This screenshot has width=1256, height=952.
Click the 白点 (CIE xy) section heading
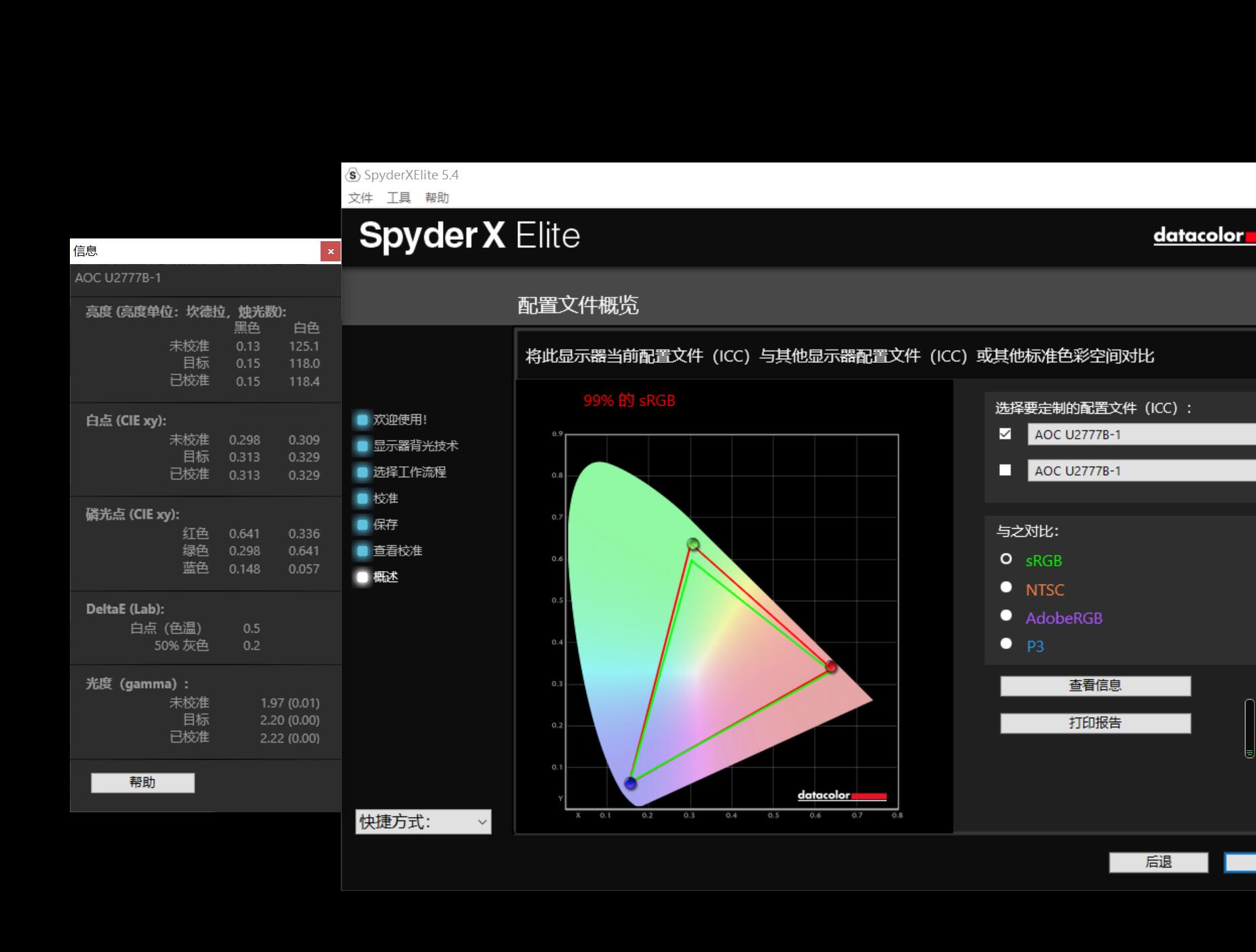[x=126, y=421]
